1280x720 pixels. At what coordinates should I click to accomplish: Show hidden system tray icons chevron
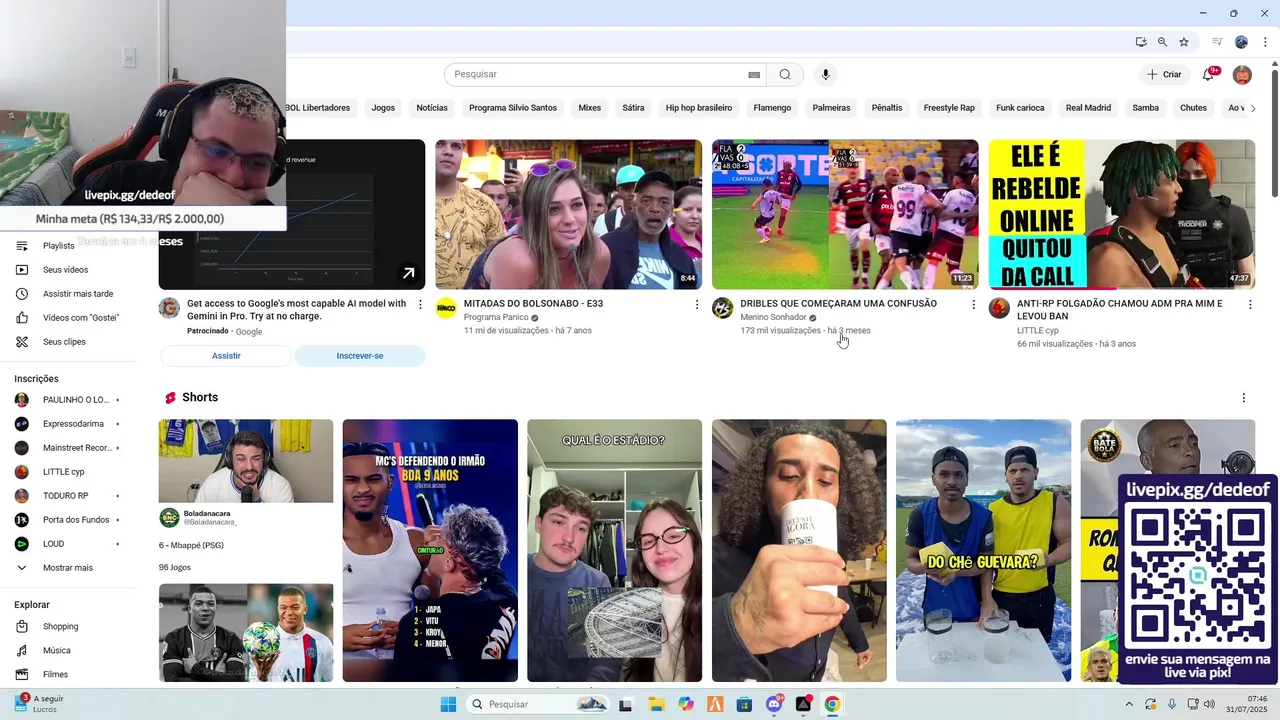(1129, 704)
